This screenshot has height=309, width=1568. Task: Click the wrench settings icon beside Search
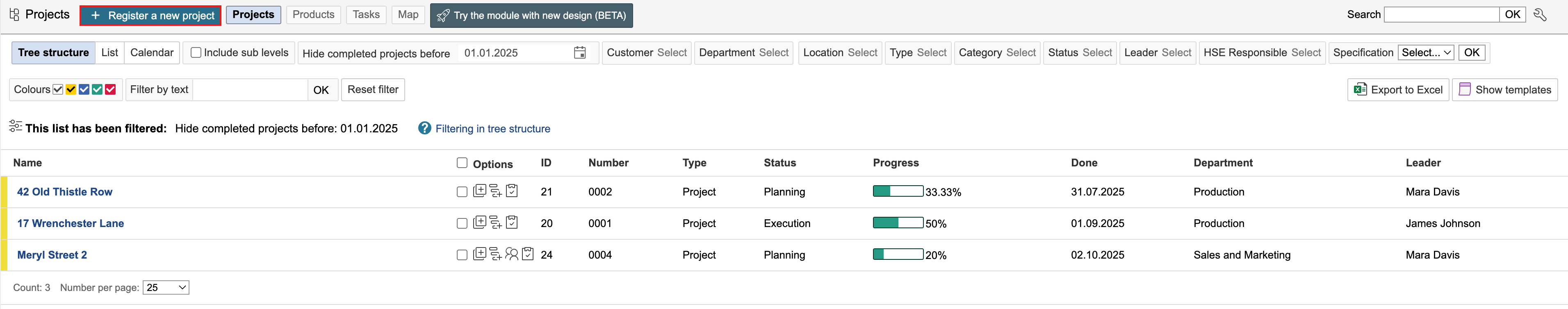click(x=1540, y=15)
